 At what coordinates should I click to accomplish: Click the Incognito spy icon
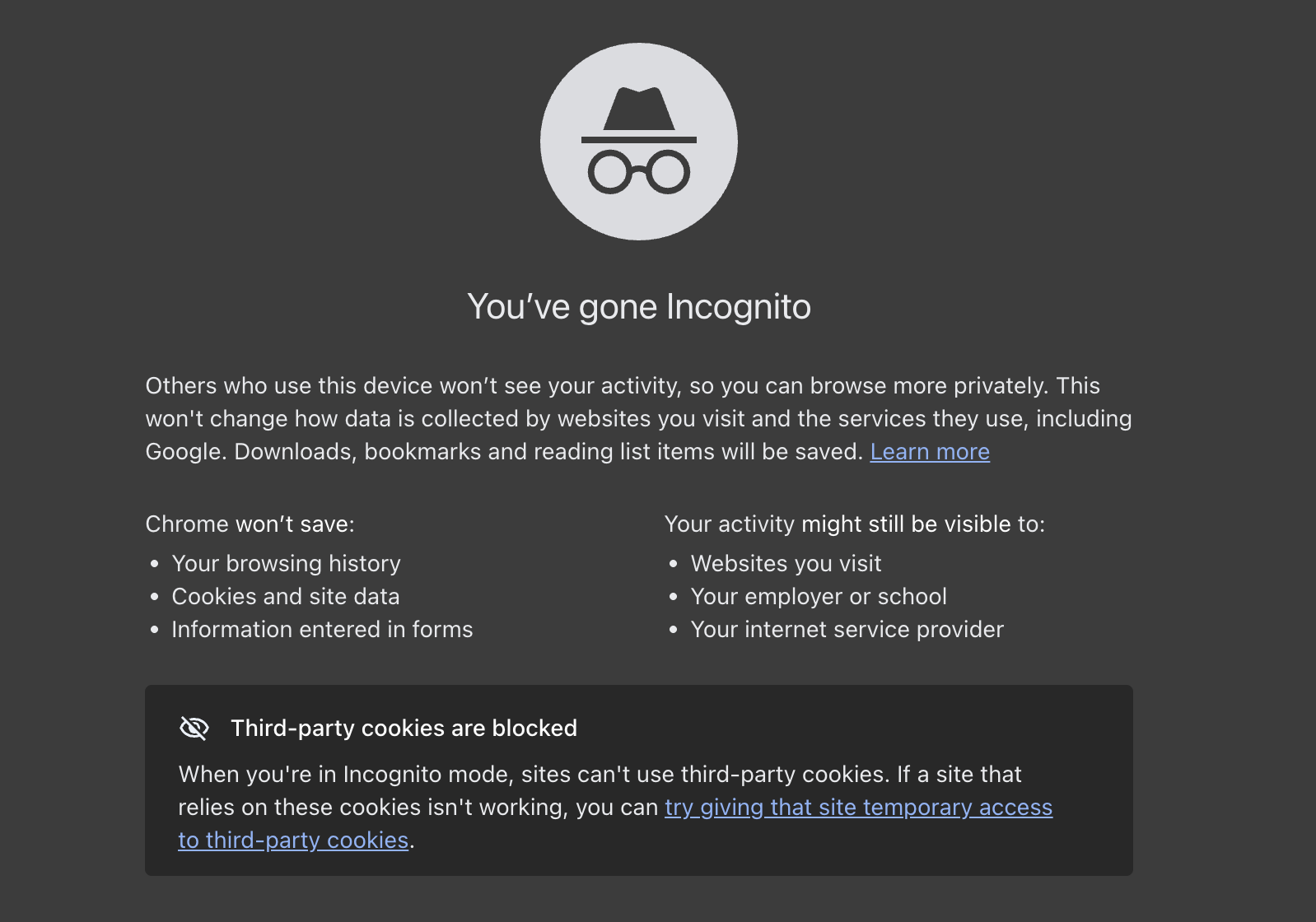pyautogui.click(x=638, y=140)
